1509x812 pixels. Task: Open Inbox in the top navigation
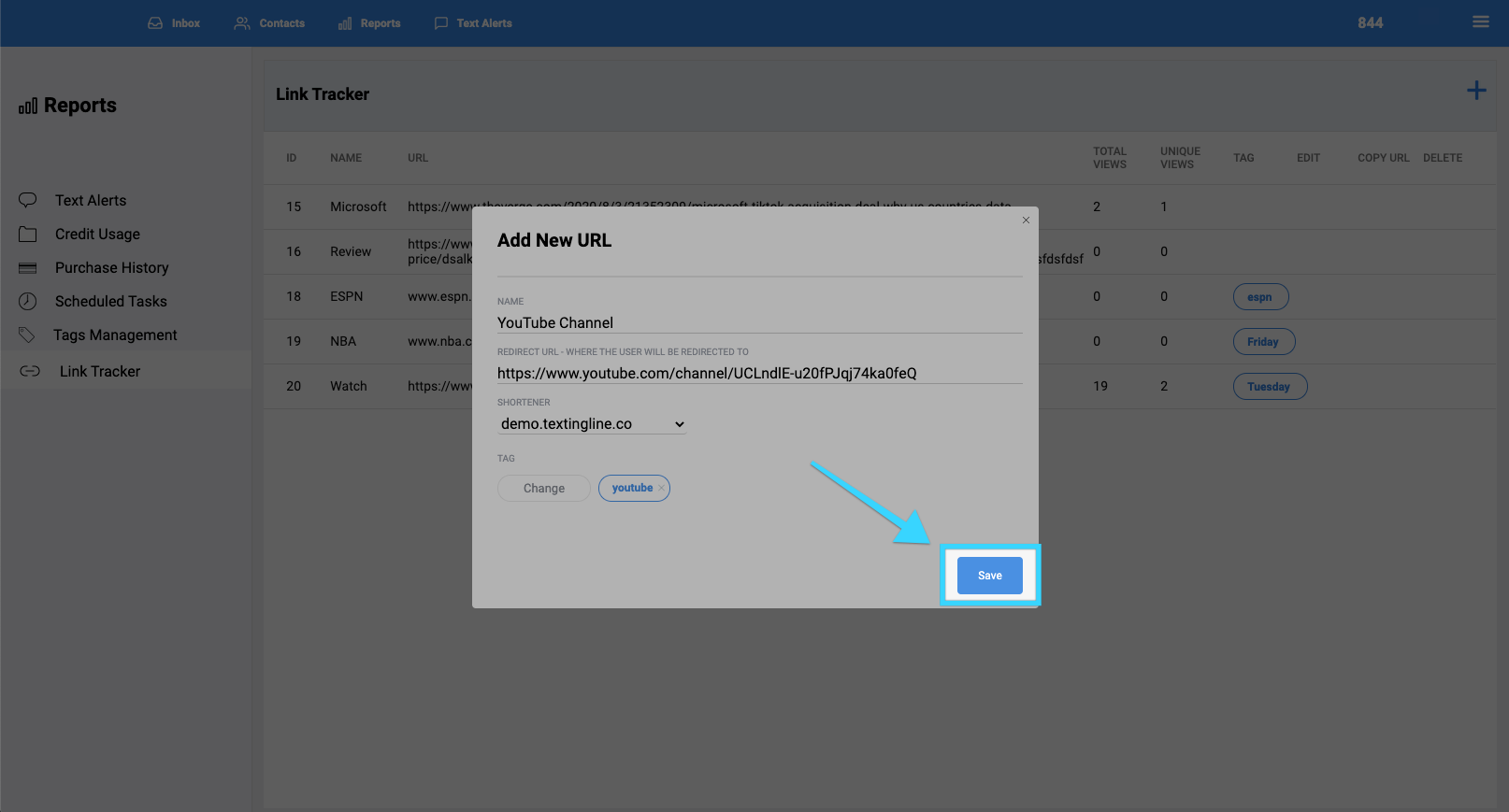(185, 23)
